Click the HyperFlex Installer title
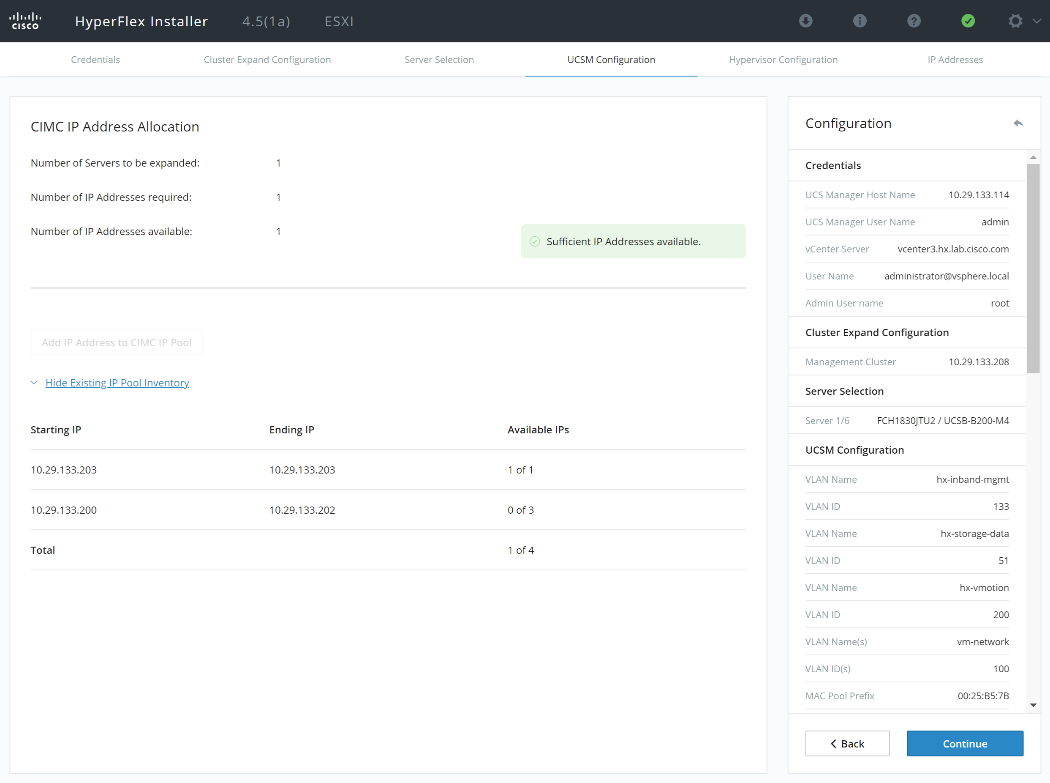Screen dimensions: 1050x783 141,21
